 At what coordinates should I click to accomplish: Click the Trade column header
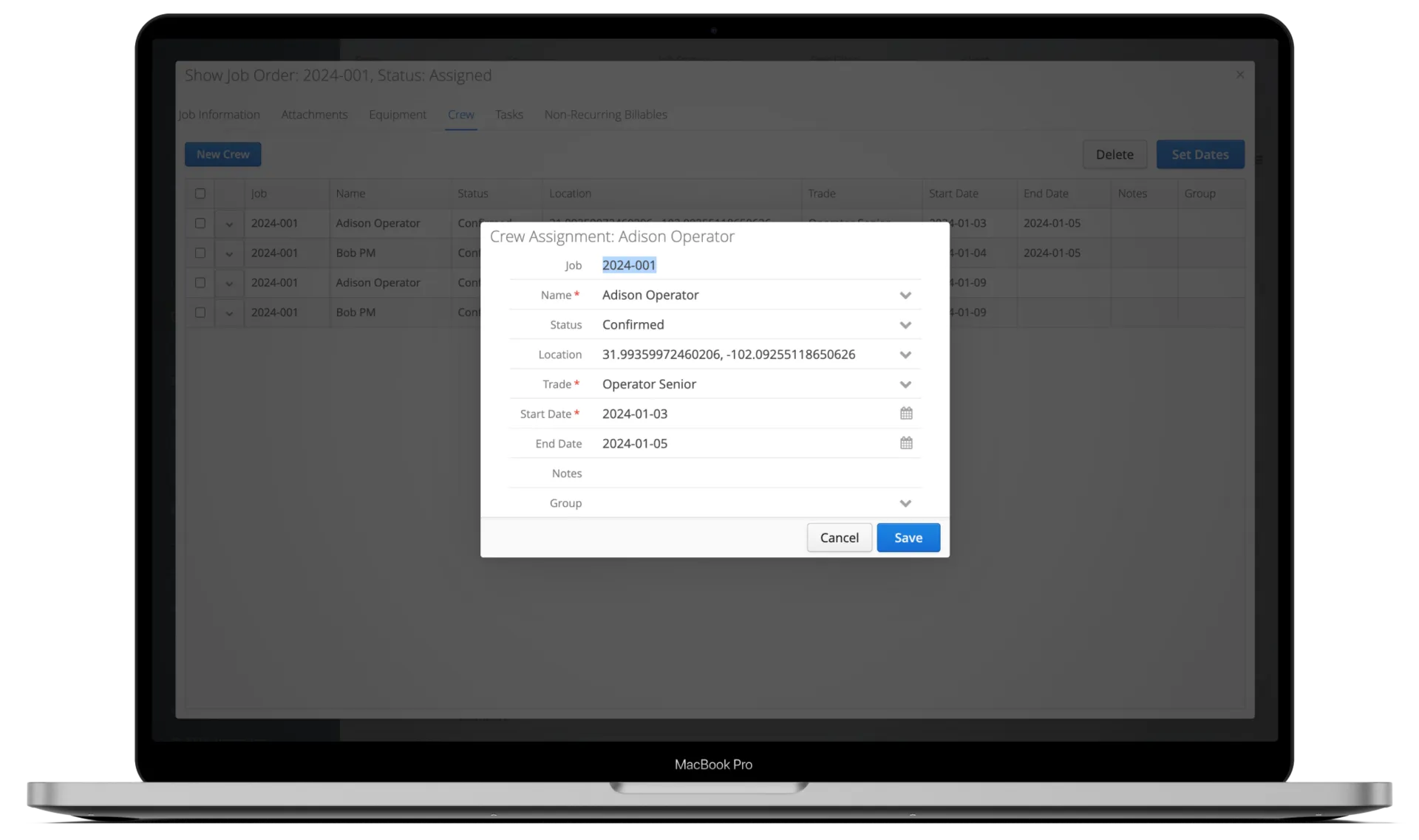[x=862, y=194]
